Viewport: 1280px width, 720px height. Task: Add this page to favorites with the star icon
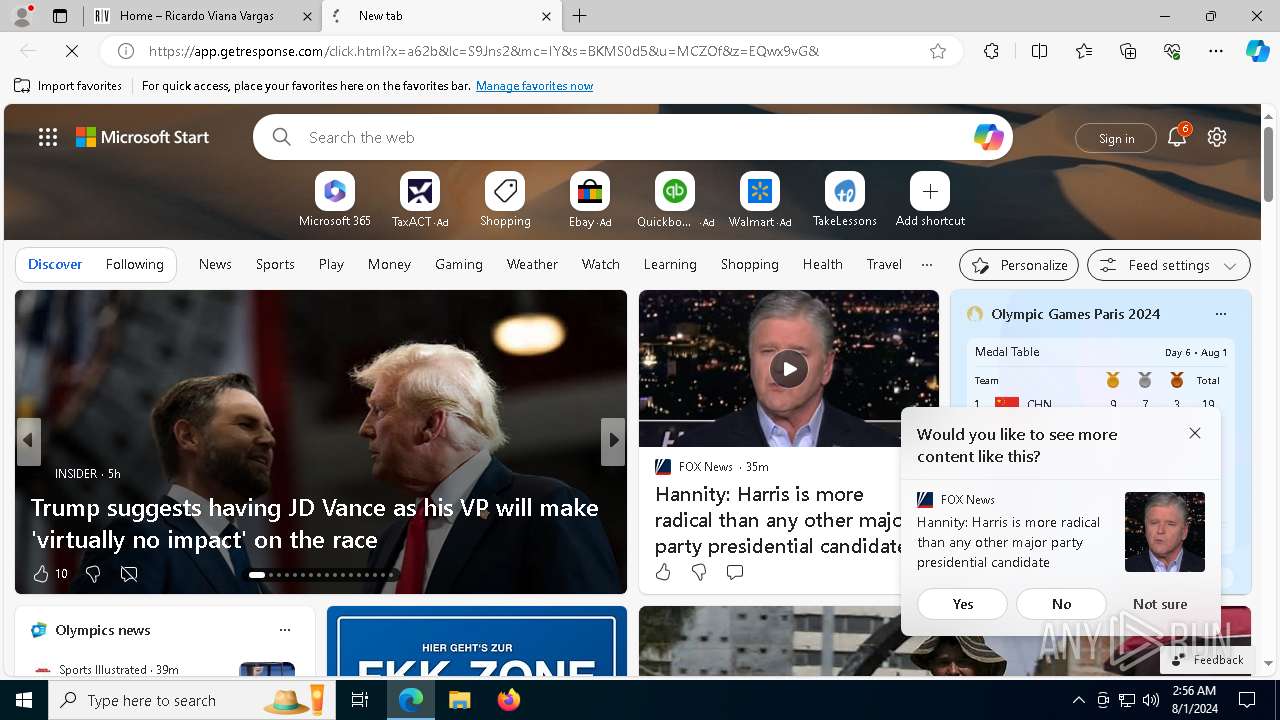point(938,51)
